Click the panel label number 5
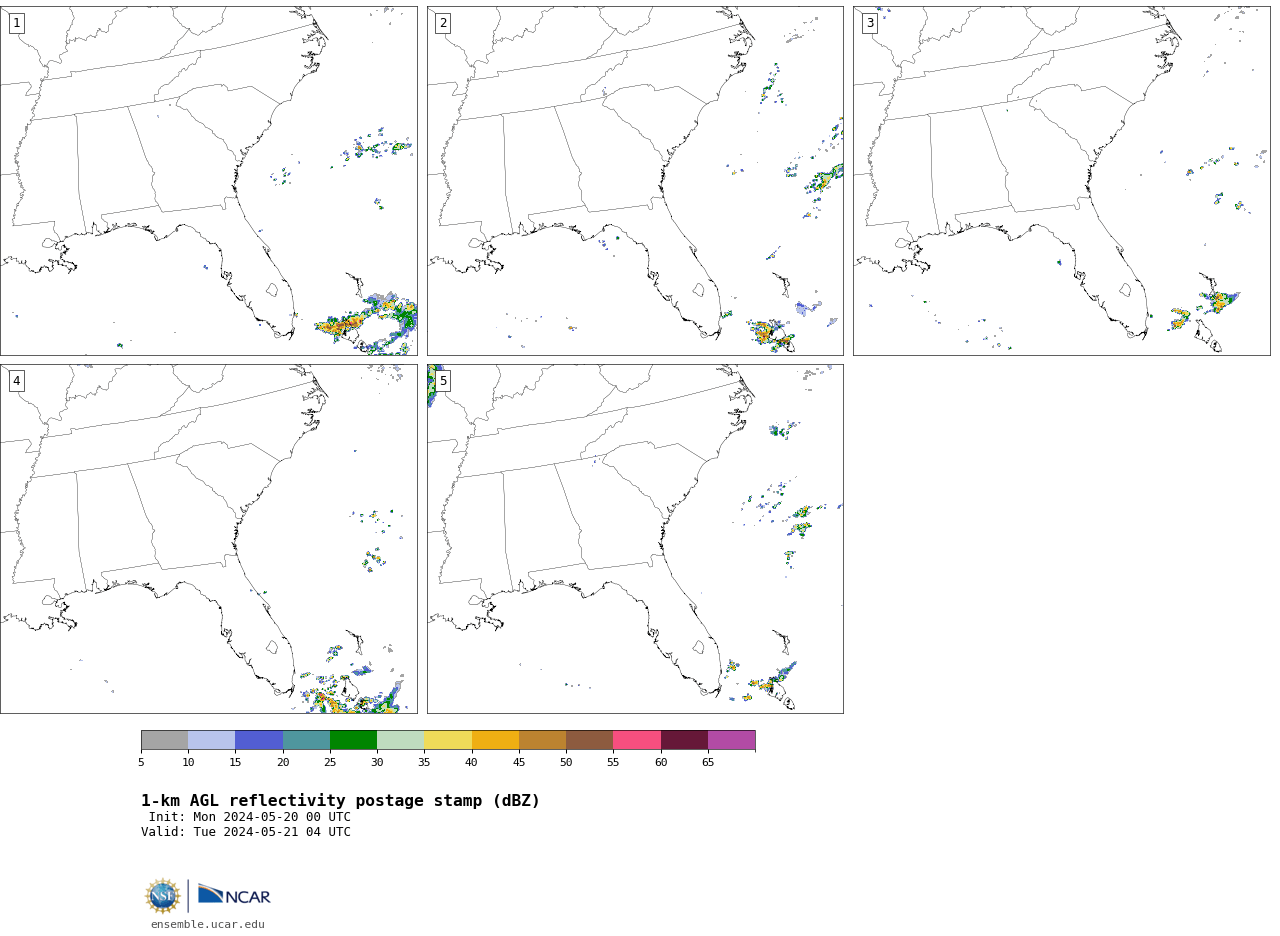Viewport: 1280px width, 936px height. [443, 381]
